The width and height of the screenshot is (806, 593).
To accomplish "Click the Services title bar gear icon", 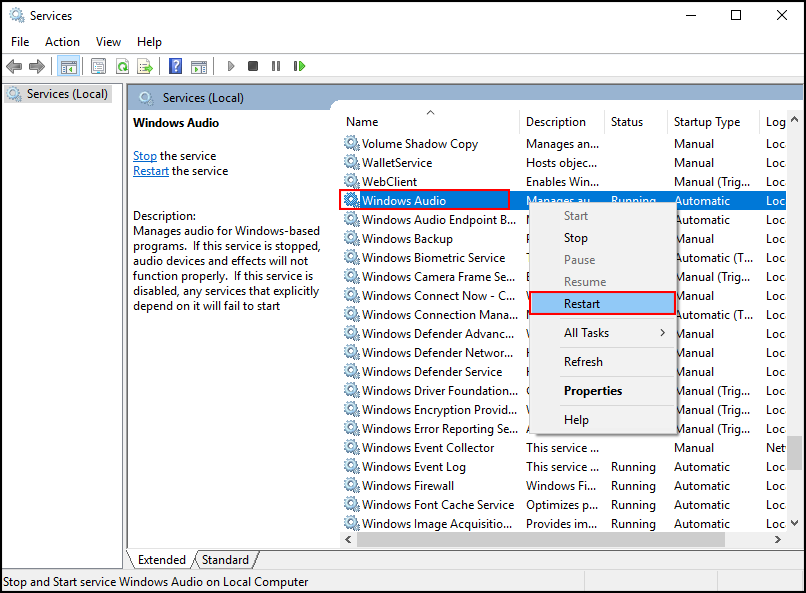I will tap(17, 15).
